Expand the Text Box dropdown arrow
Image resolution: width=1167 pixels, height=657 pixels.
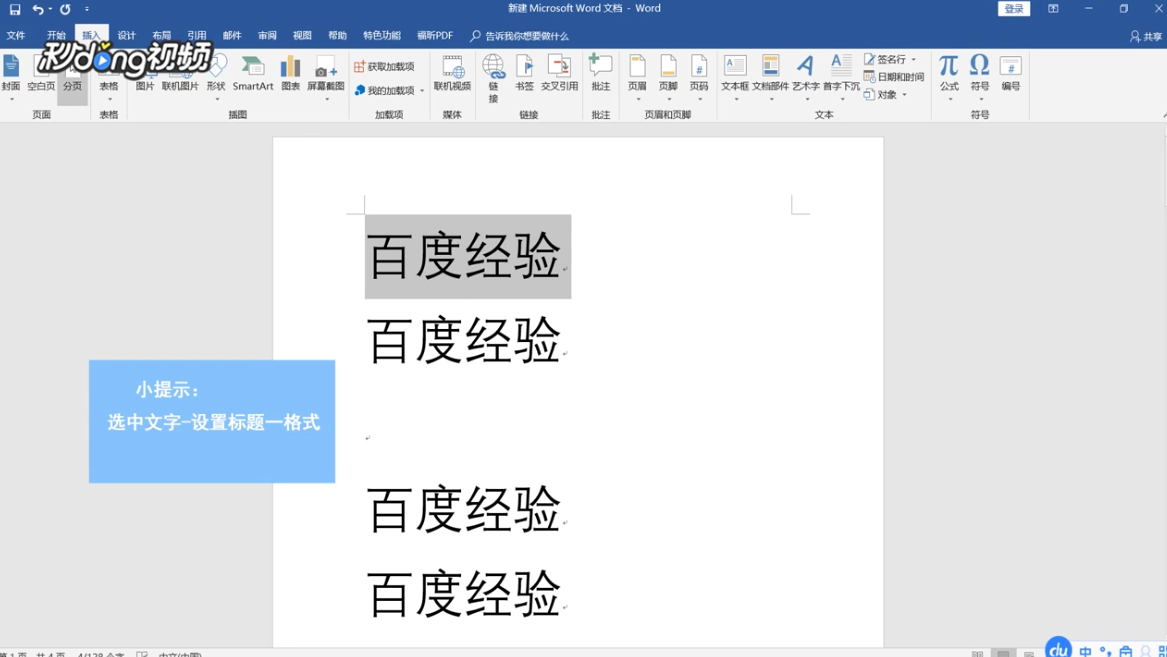tap(735, 98)
